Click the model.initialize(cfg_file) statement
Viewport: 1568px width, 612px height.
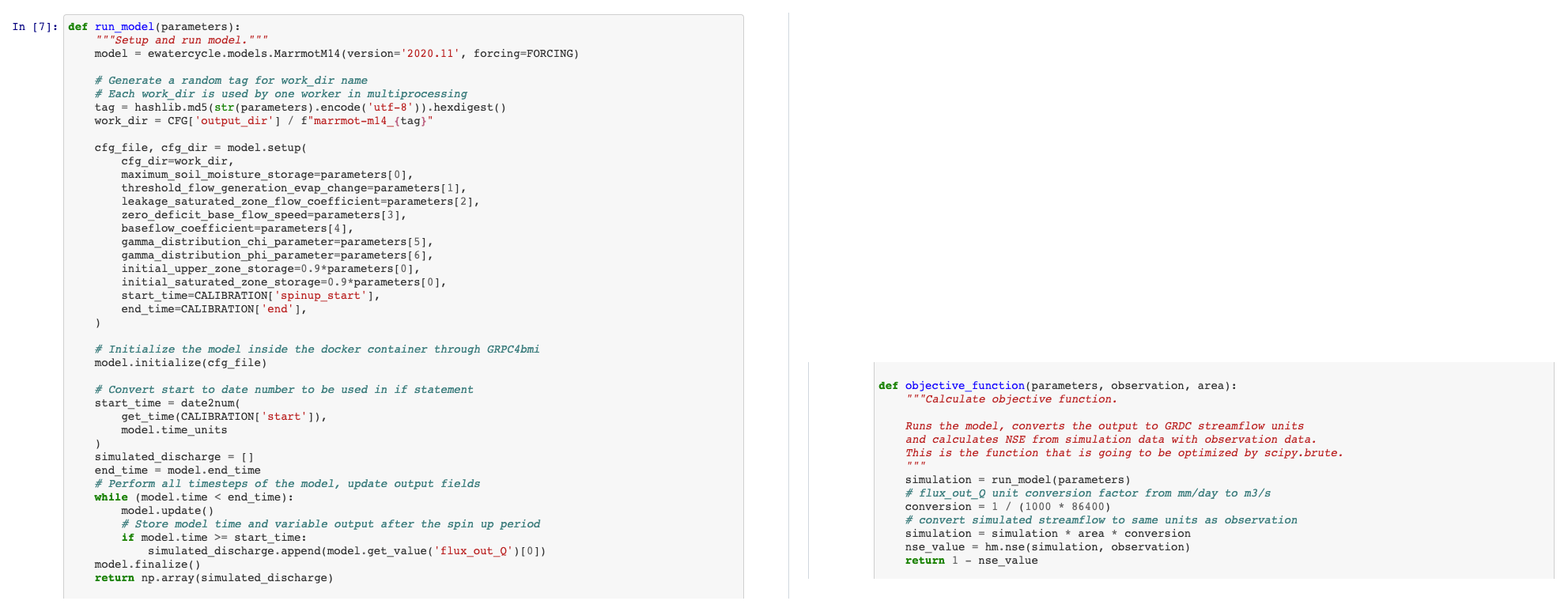tap(180, 363)
